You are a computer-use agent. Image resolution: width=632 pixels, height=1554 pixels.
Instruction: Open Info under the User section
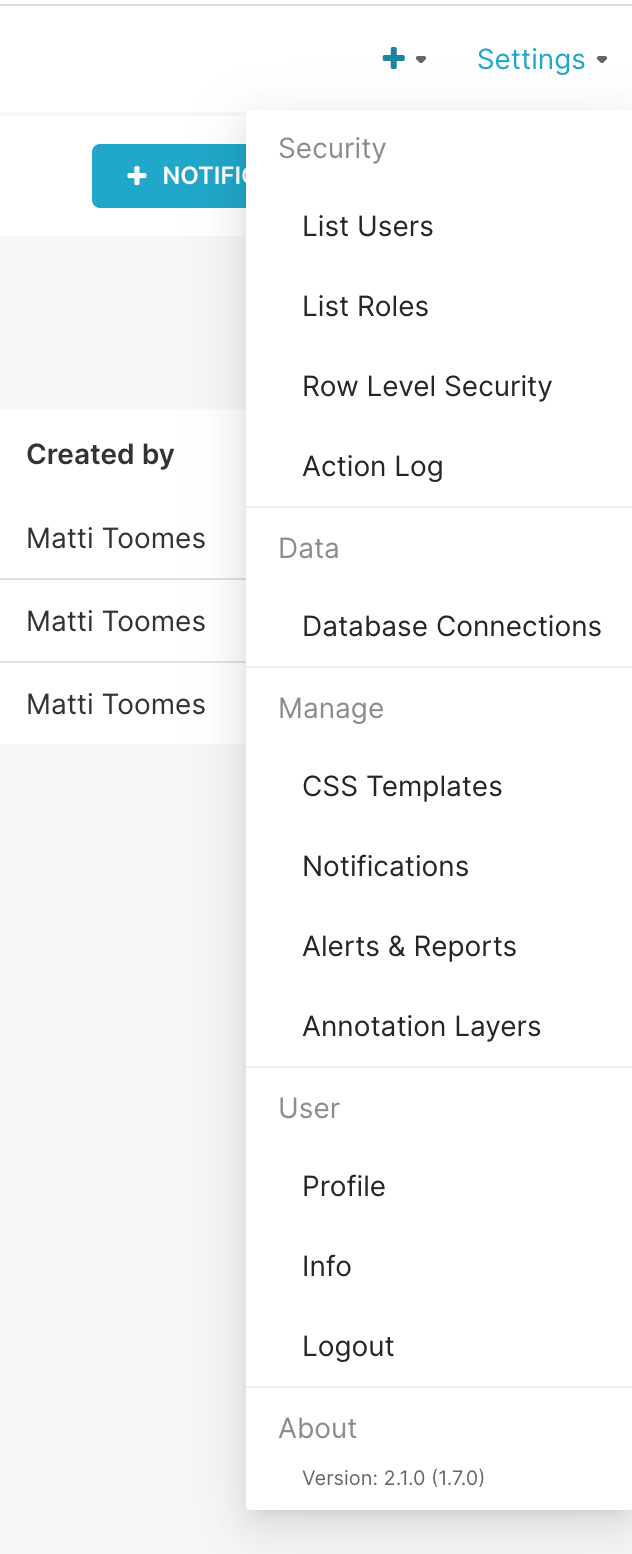[326, 1266]
